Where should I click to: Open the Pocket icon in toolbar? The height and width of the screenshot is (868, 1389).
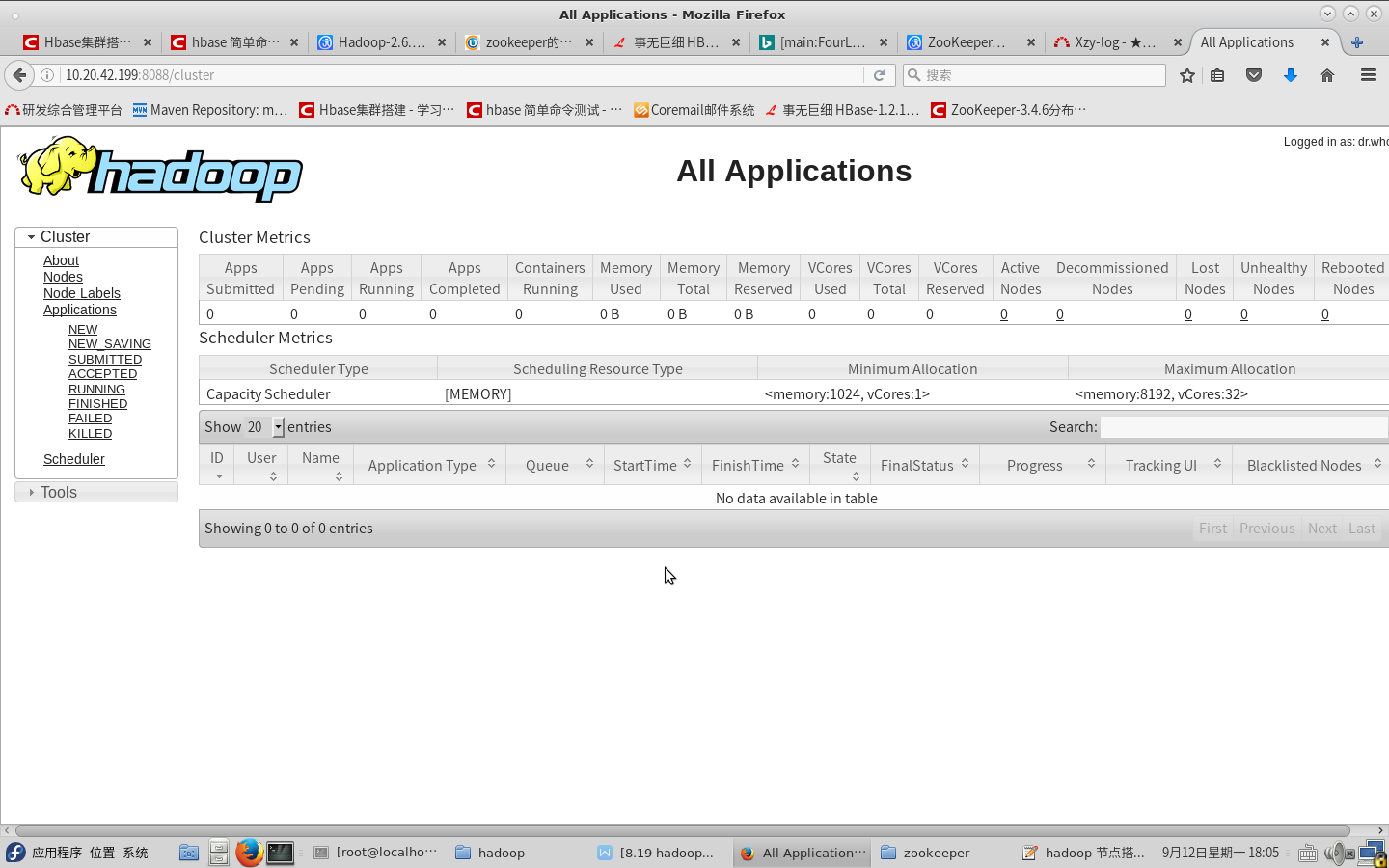coord(1254,75)
